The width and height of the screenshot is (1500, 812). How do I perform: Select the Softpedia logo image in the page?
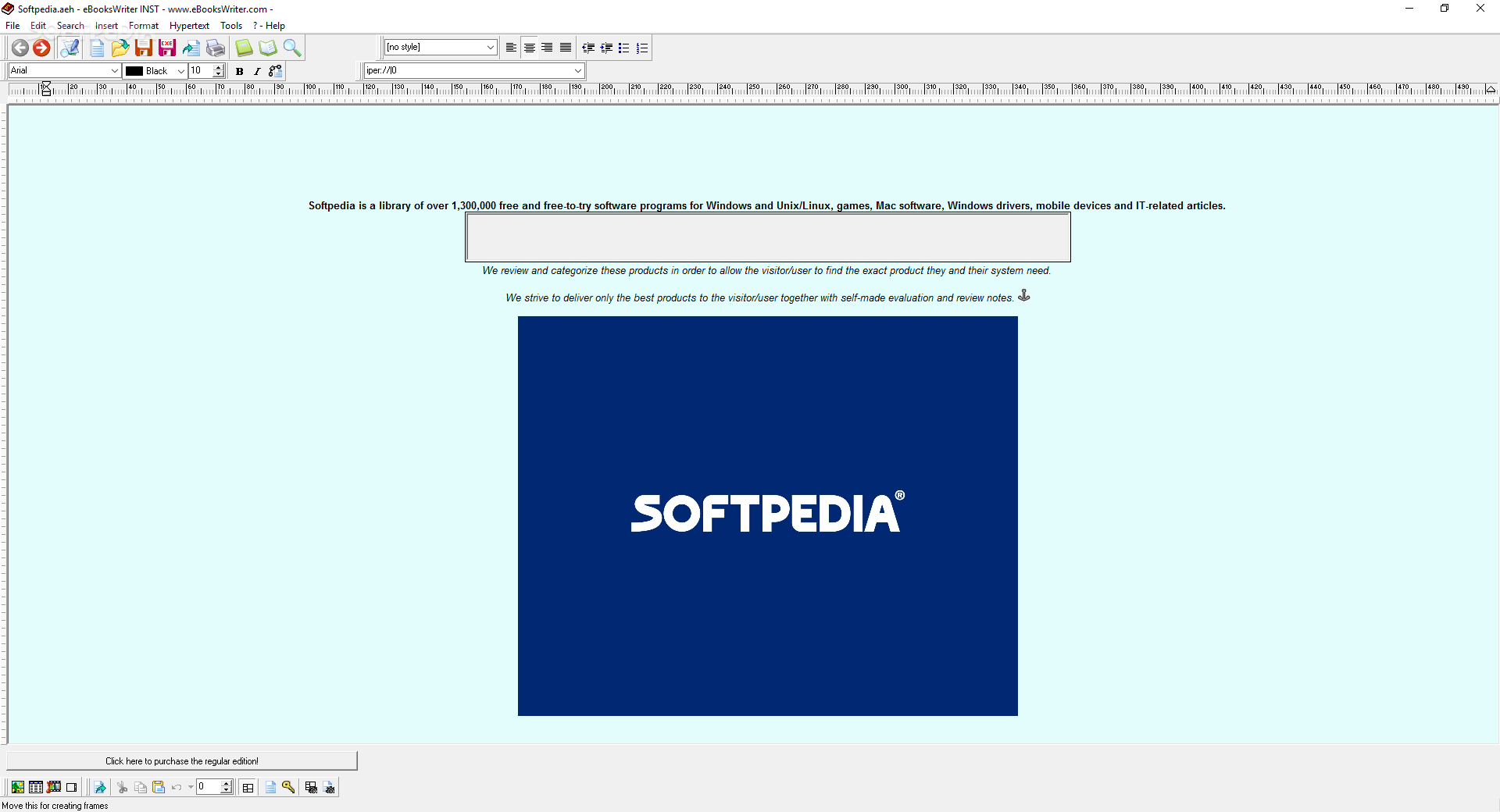767,516
